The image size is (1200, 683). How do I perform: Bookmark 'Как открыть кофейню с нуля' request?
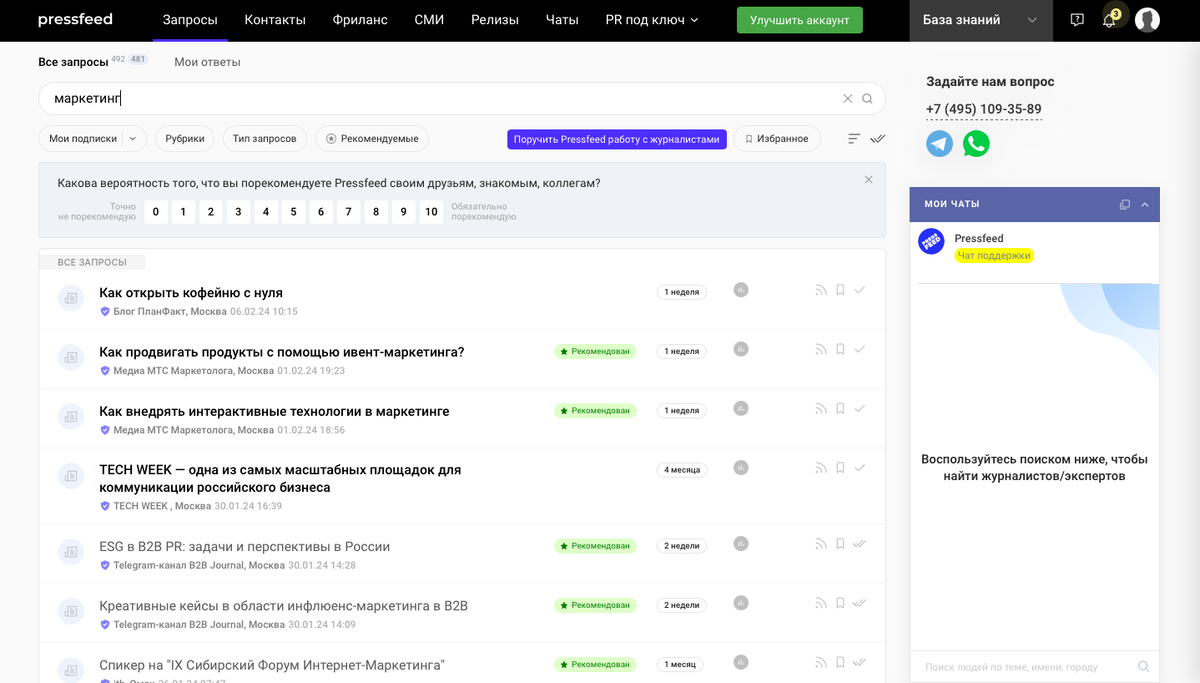[840, 291]
